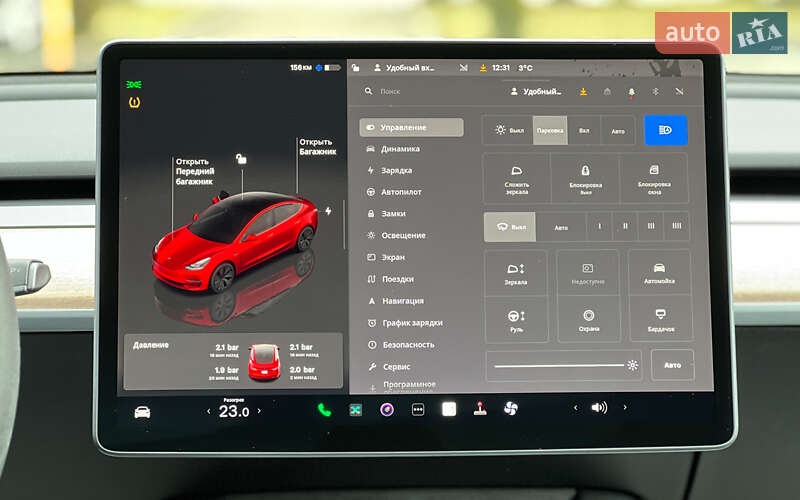Screen dimensions: 800x500
Task: Toggle the Авто brightness button
Action: 672,365
